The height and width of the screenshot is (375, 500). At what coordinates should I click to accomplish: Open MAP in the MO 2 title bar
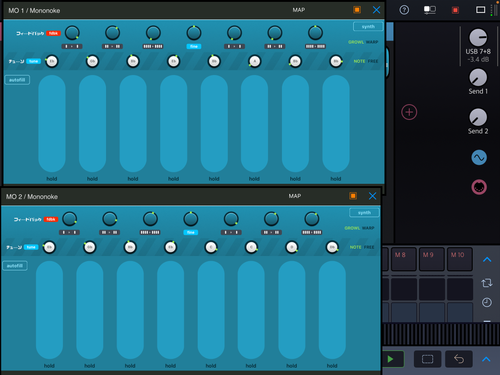point(295,196)
